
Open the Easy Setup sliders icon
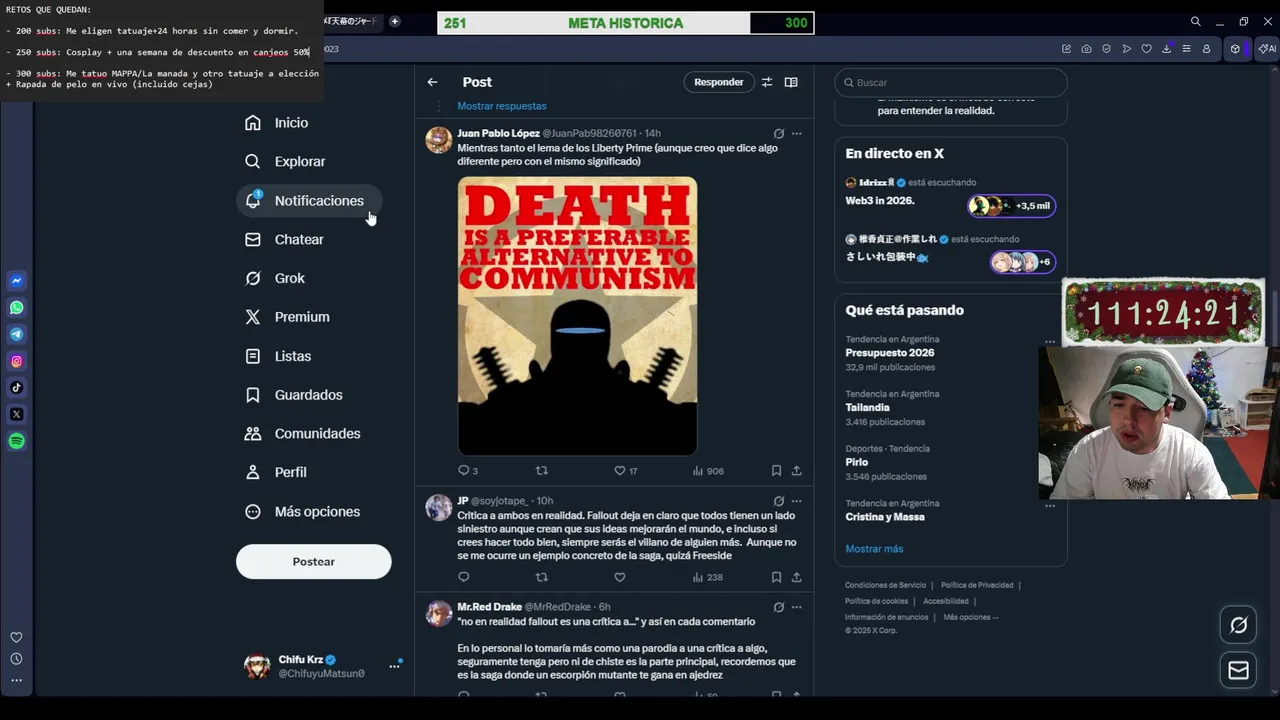(1186, 49)
